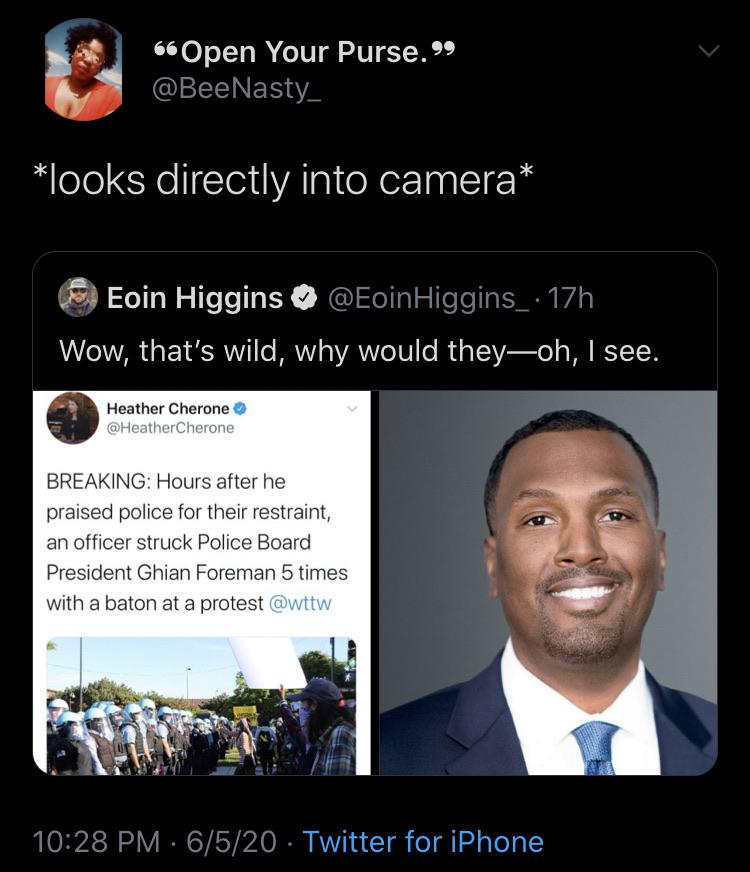This screenshot has width=750, height=872.
Task: Open the BeeNasty_ profile avatar
Action: (x=83, y=70)
